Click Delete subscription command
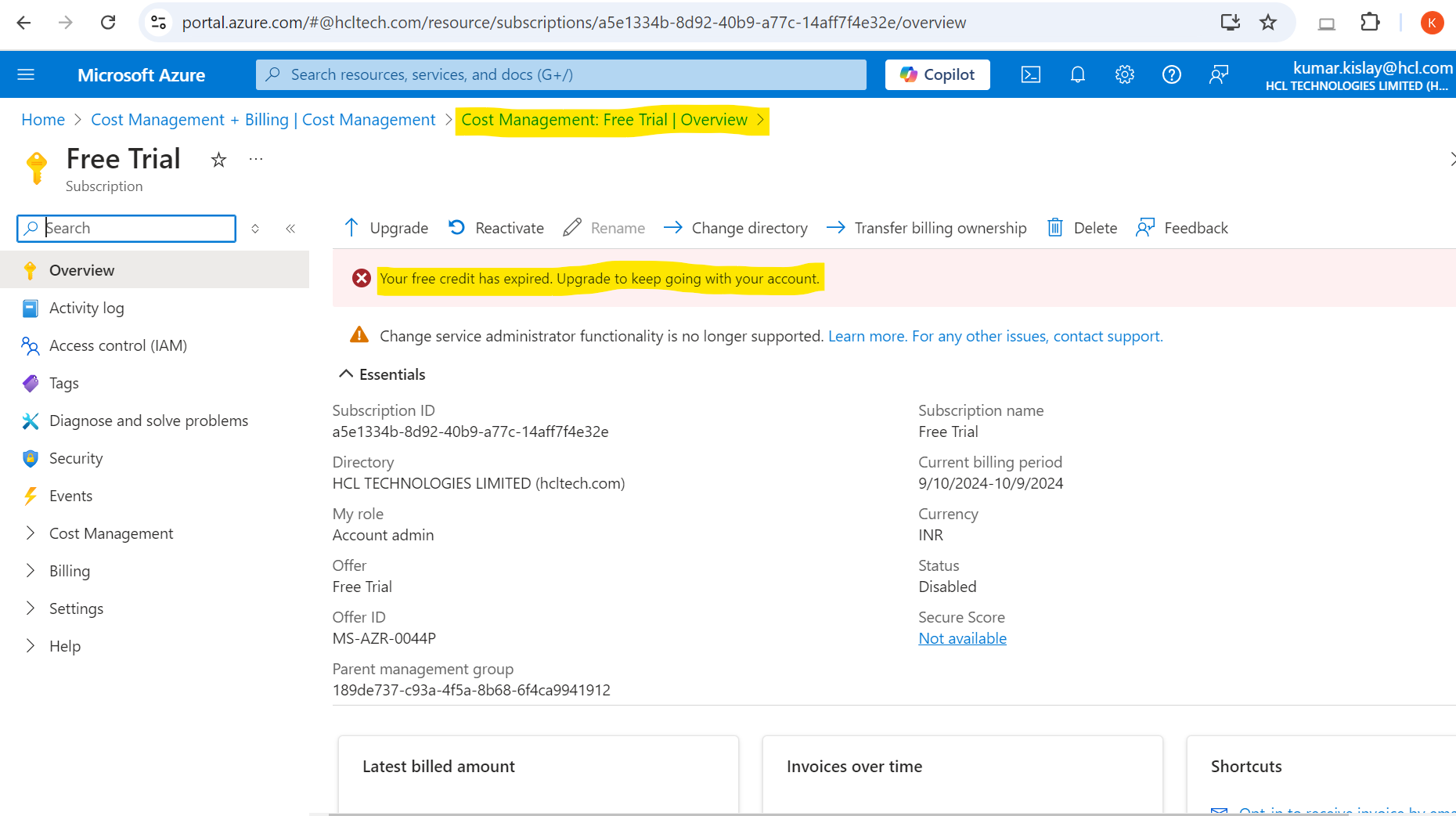The height and width of the screenshot is (816, 1456). click(1083, 228)
